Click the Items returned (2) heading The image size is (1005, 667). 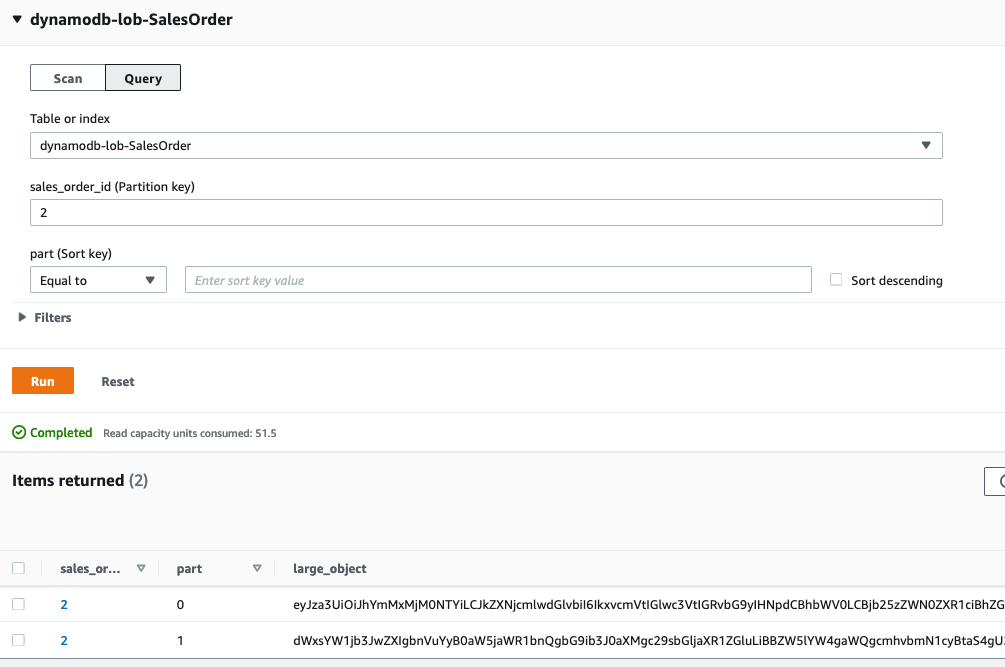[80, 481]
